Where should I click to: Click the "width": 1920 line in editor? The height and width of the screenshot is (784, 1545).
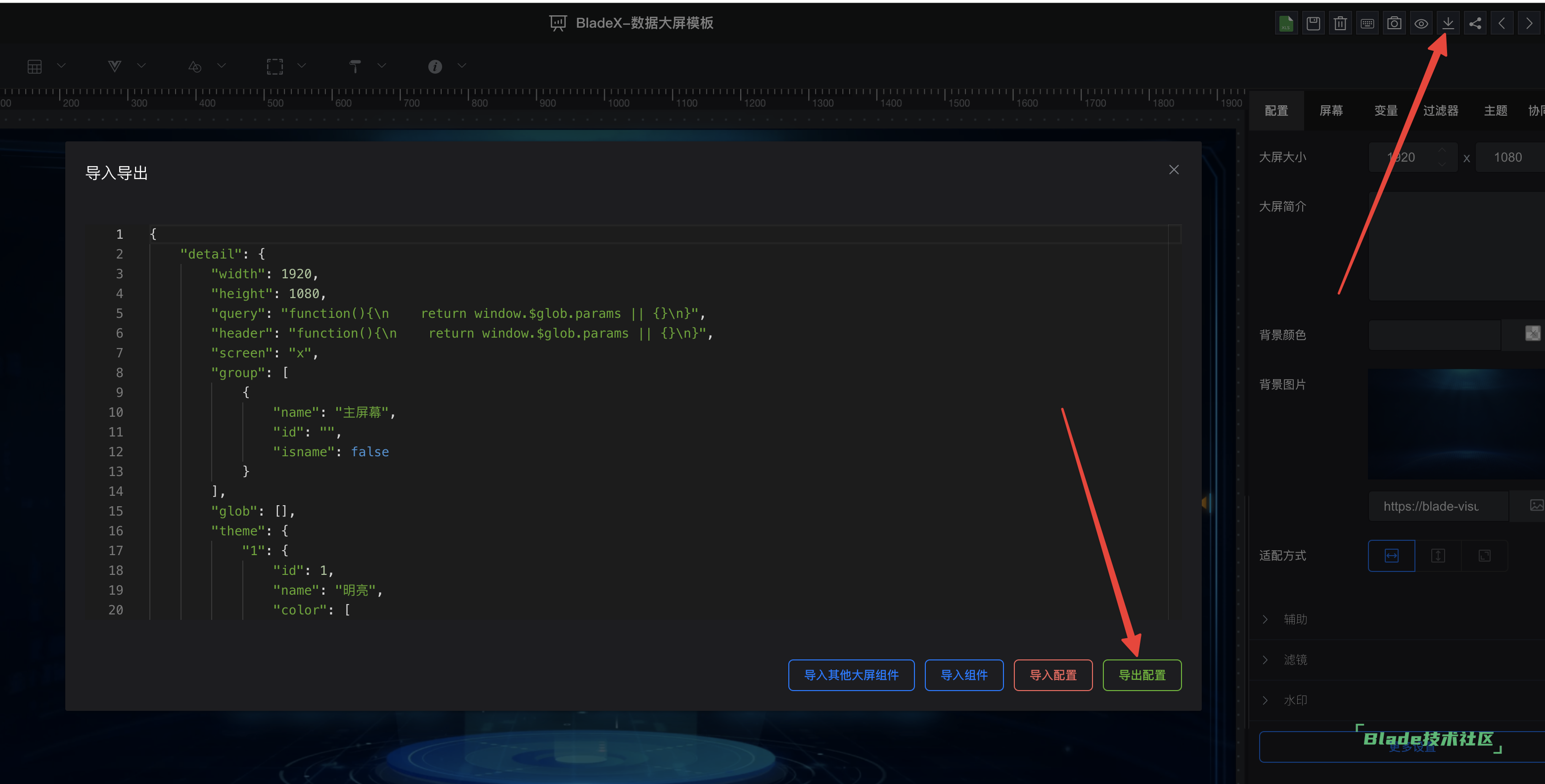coord(264,274)
